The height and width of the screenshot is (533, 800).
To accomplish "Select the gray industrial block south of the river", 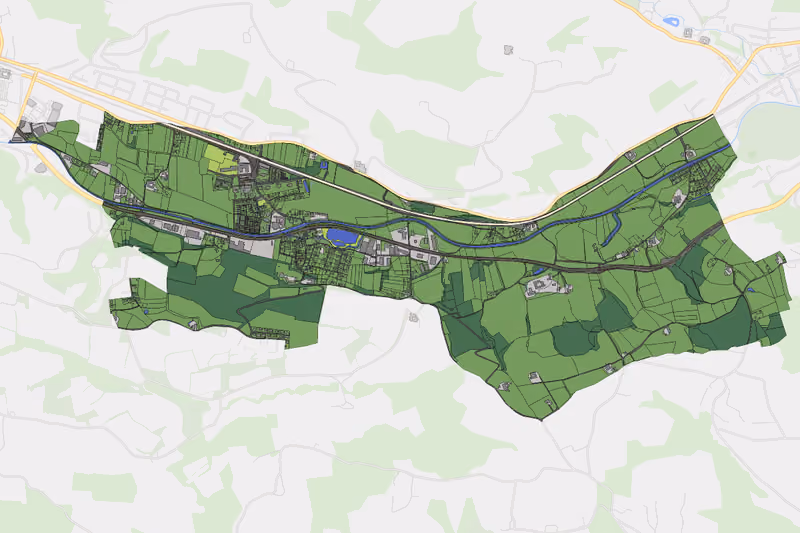I will (x=254, y=247).
